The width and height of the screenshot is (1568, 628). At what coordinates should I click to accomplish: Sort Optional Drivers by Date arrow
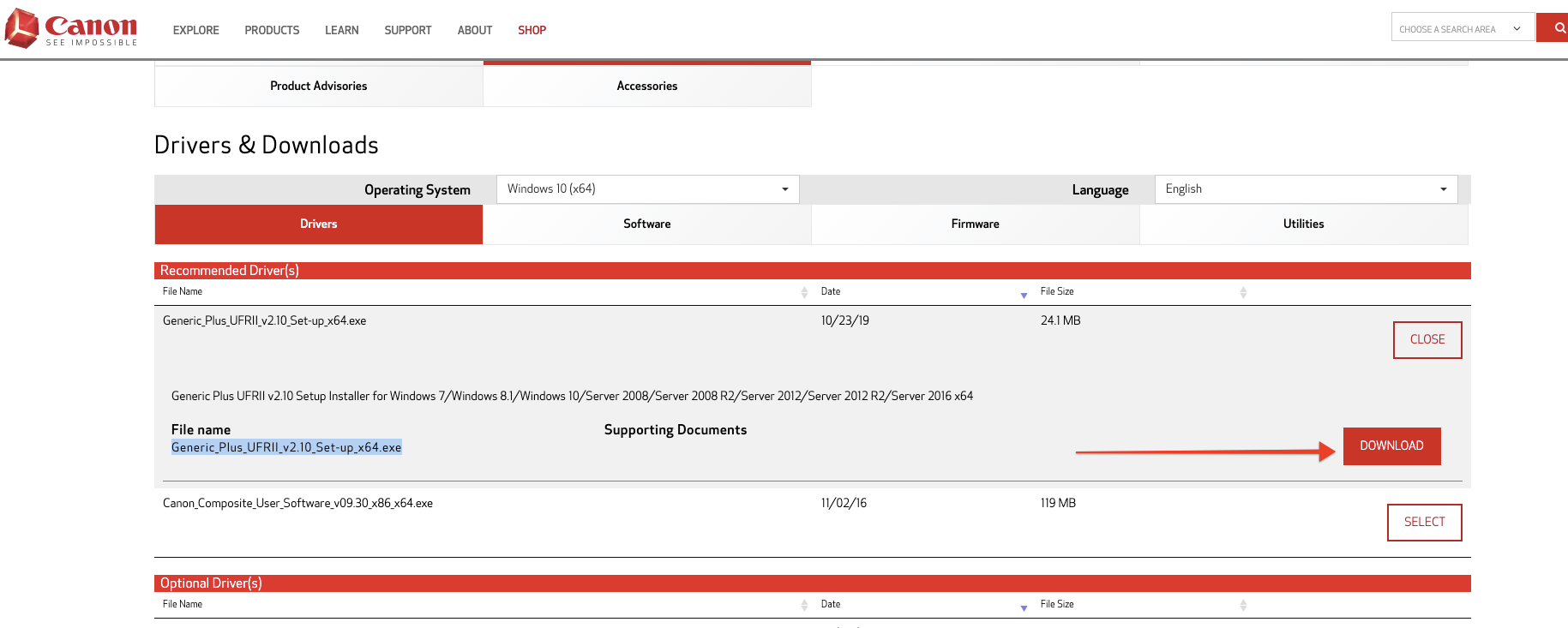1024,607
